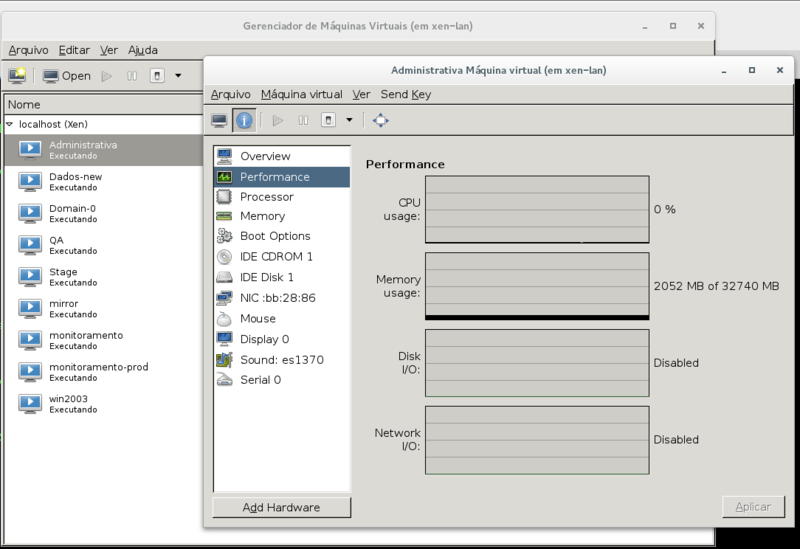Open shutdown options dropdown in detail window
800x549 pixels.
(x=349, y=120)
